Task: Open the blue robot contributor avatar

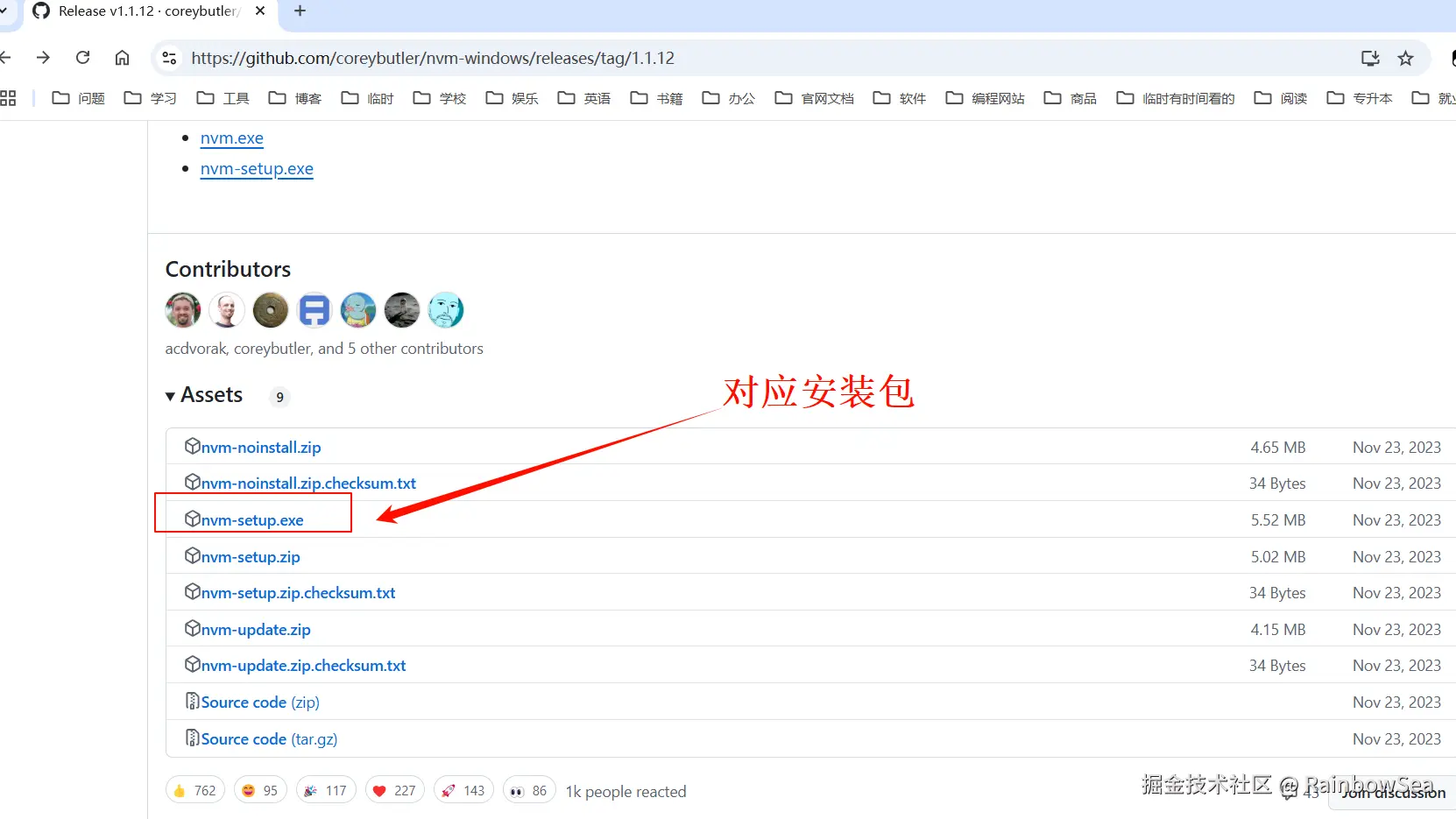Action: (315, 310)
